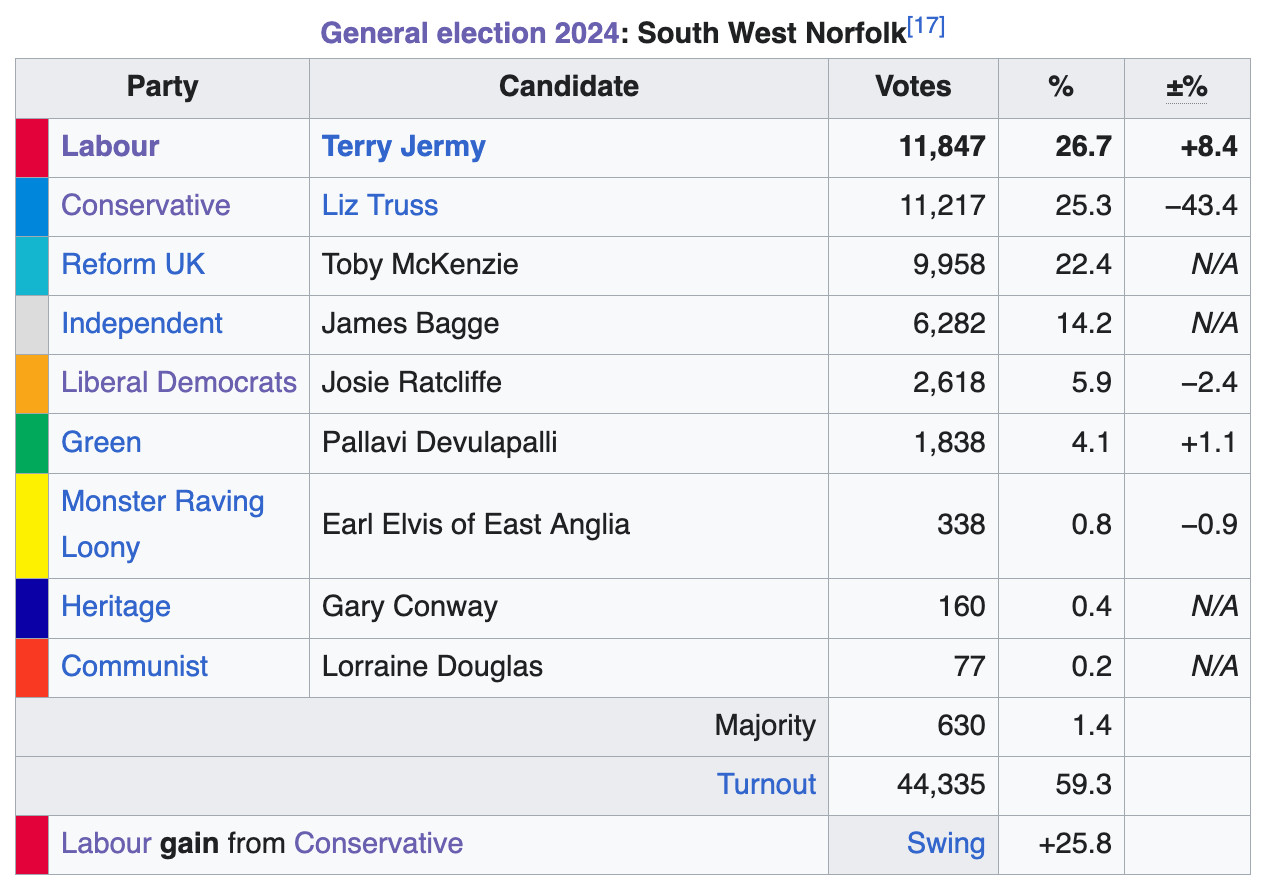
Task: Click Conservative in the gain summary row
Action: 378,843
